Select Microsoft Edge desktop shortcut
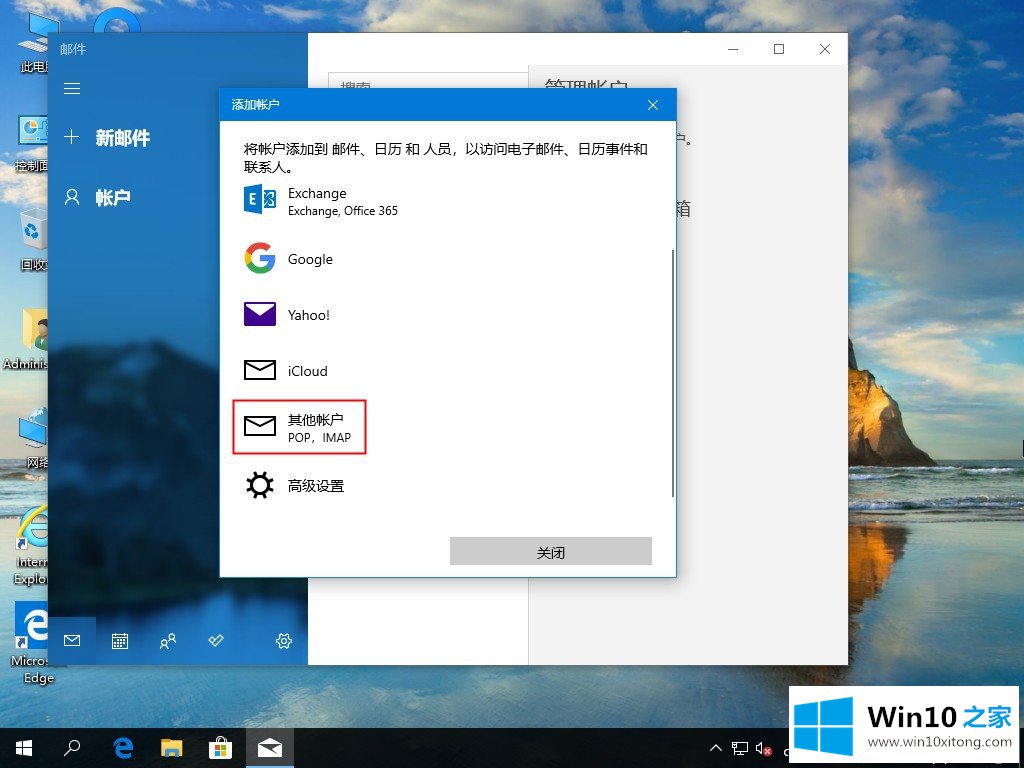The image size is (1024, 768). click(x=31, y=643)
